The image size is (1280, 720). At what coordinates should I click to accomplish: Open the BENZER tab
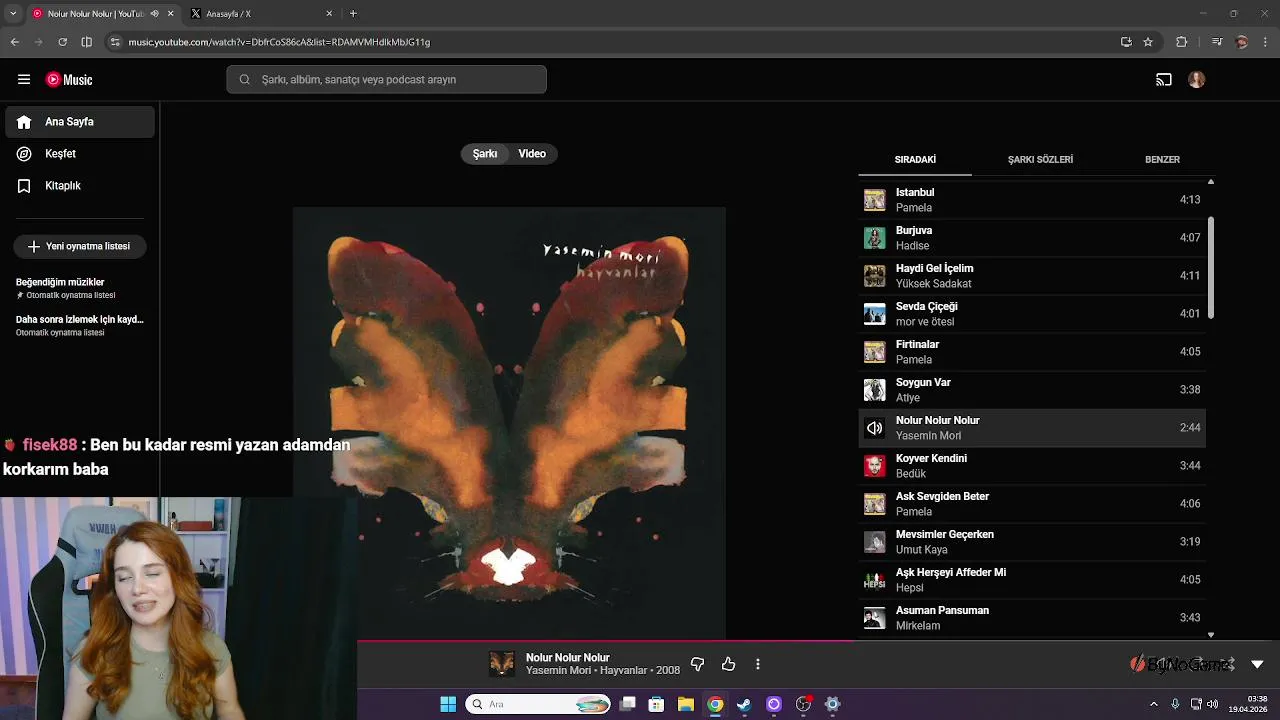pos(1162,160)
